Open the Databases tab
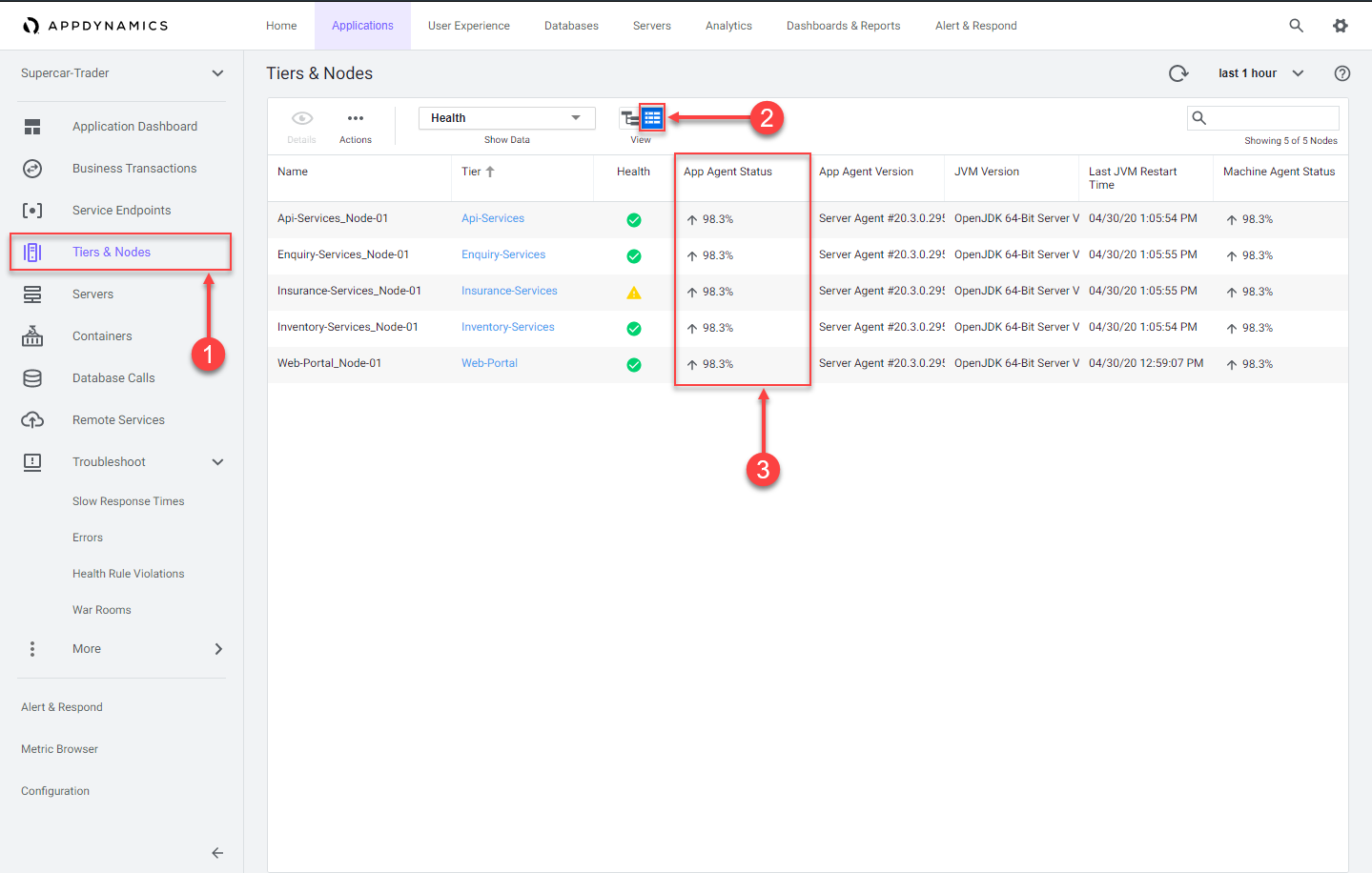The height and width of the screenshot is (873, 1372). point(571,26)
